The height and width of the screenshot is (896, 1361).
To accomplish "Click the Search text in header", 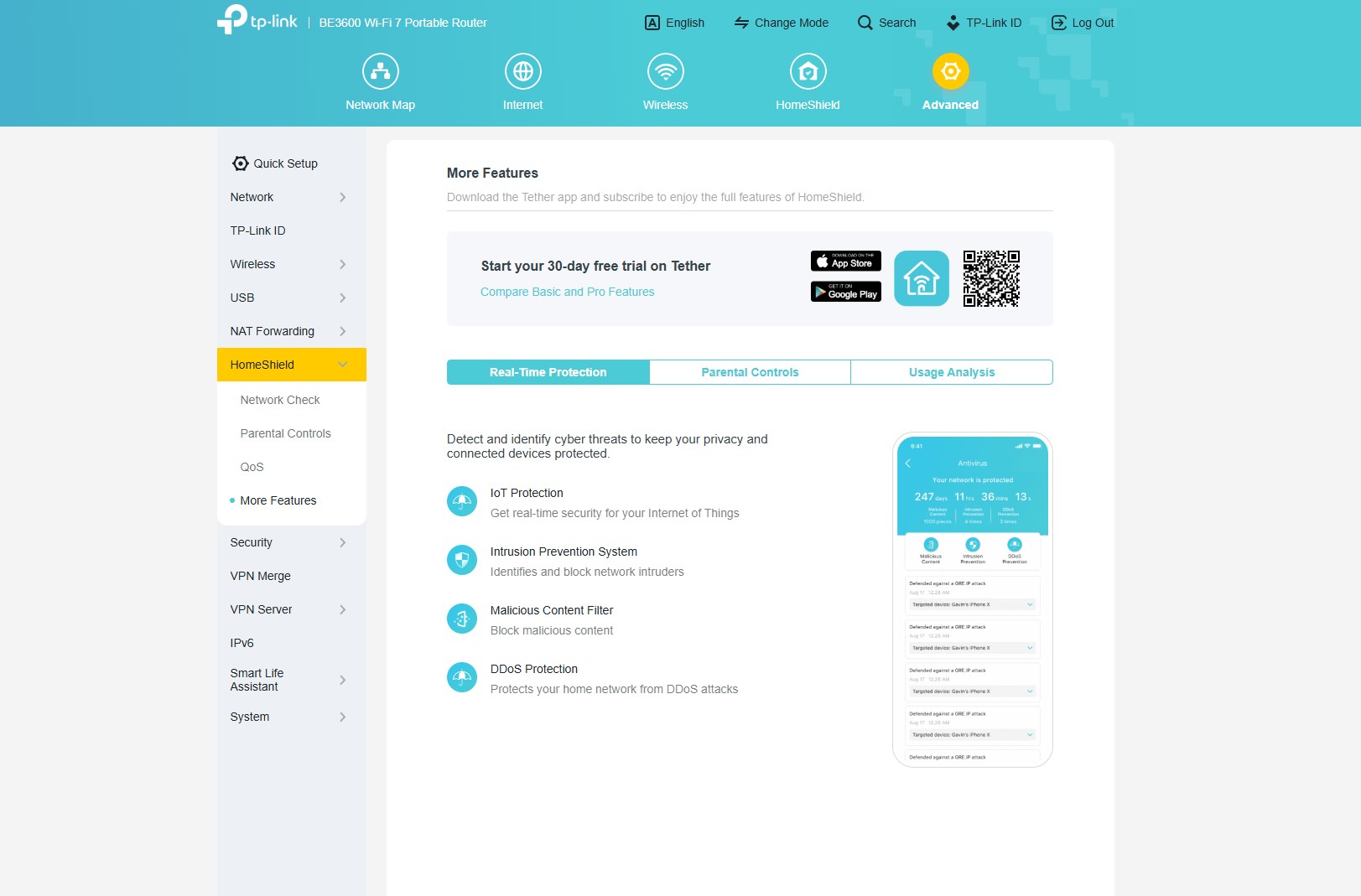I will coord(897,23).
